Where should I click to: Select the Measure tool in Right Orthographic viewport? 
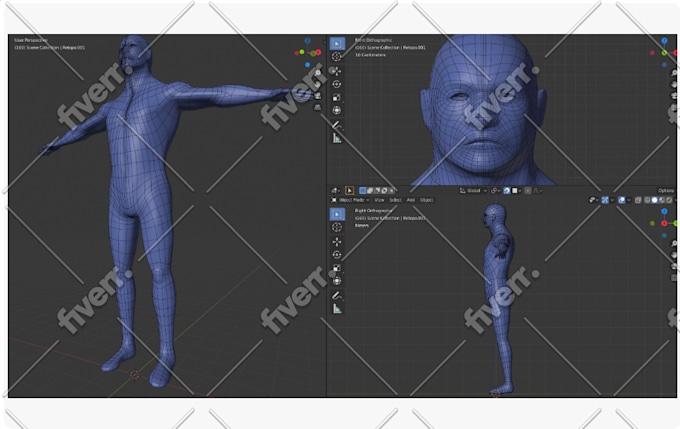pyautogui.click(x=337, y=308)
